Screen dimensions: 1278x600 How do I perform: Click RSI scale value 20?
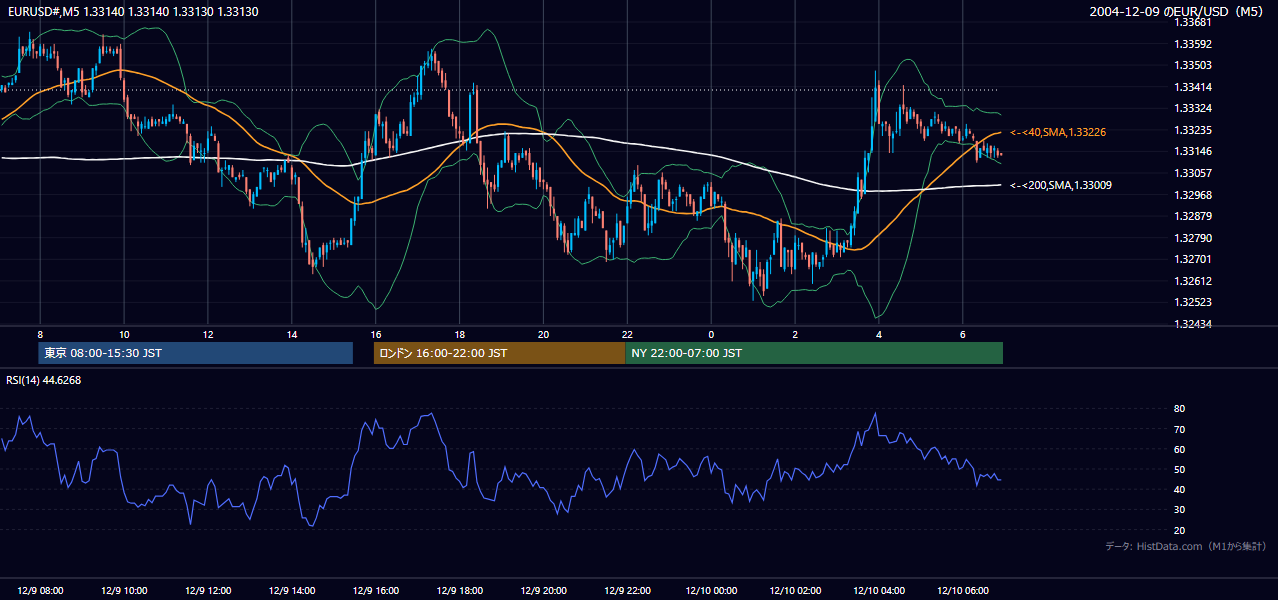point(1180,530)
